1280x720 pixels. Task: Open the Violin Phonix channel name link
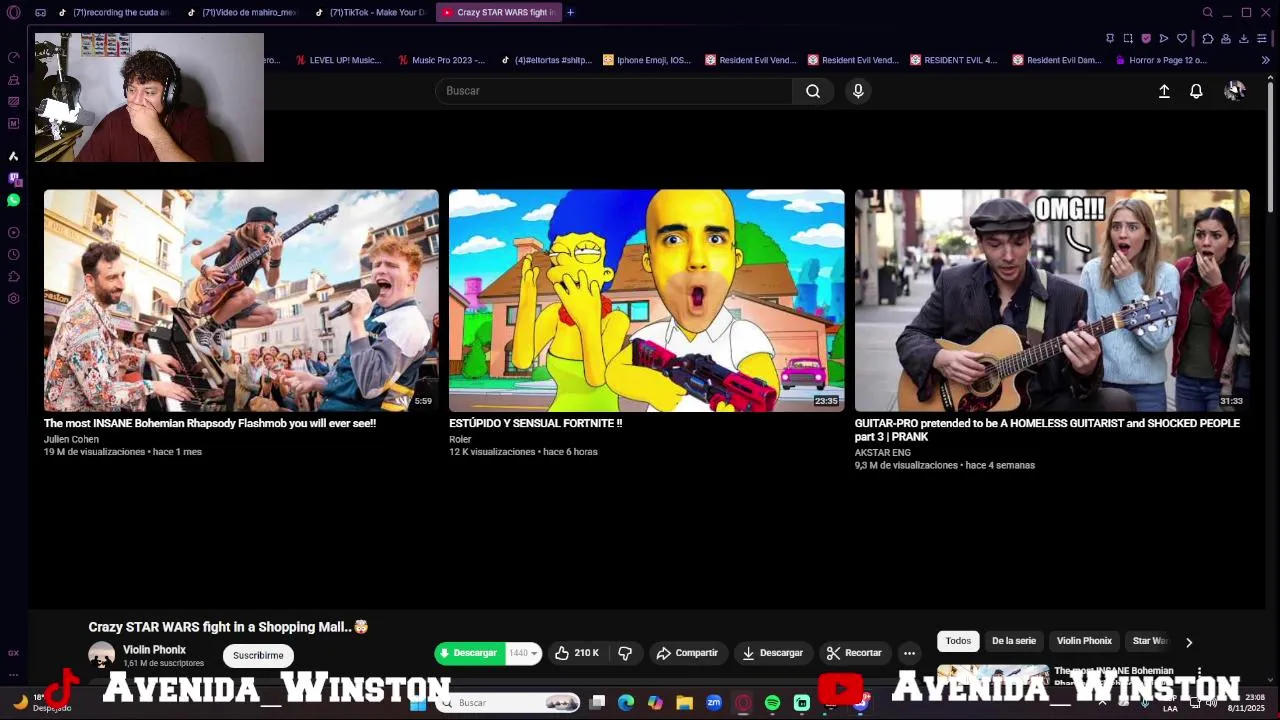(154, 650)
